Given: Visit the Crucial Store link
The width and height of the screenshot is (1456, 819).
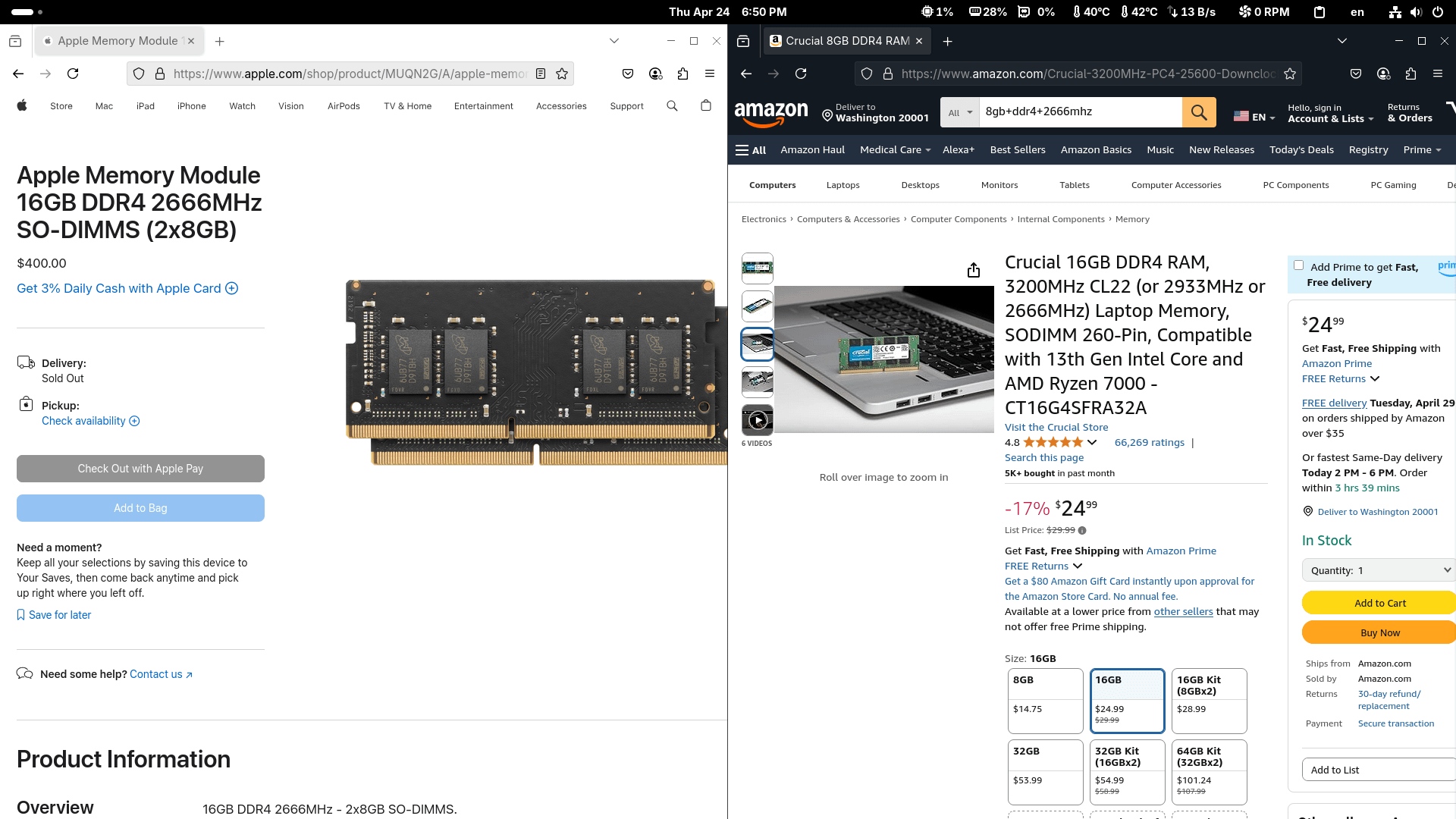Looking at the screenshot, I should click(x=1056, y=428).
